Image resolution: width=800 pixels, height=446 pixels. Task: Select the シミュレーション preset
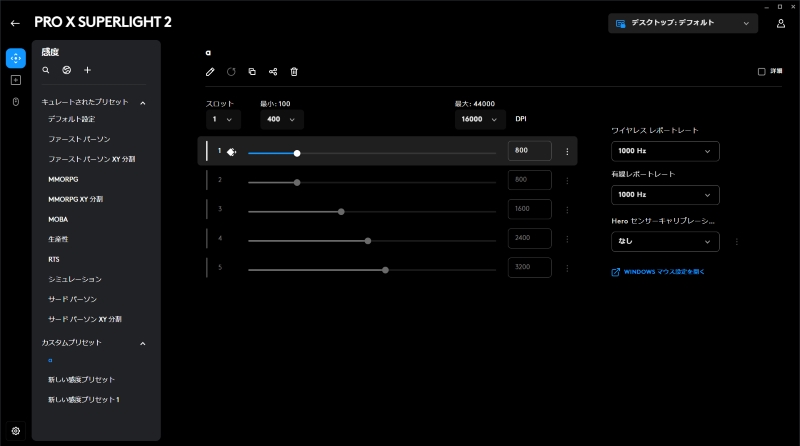[x=75, y=279]
